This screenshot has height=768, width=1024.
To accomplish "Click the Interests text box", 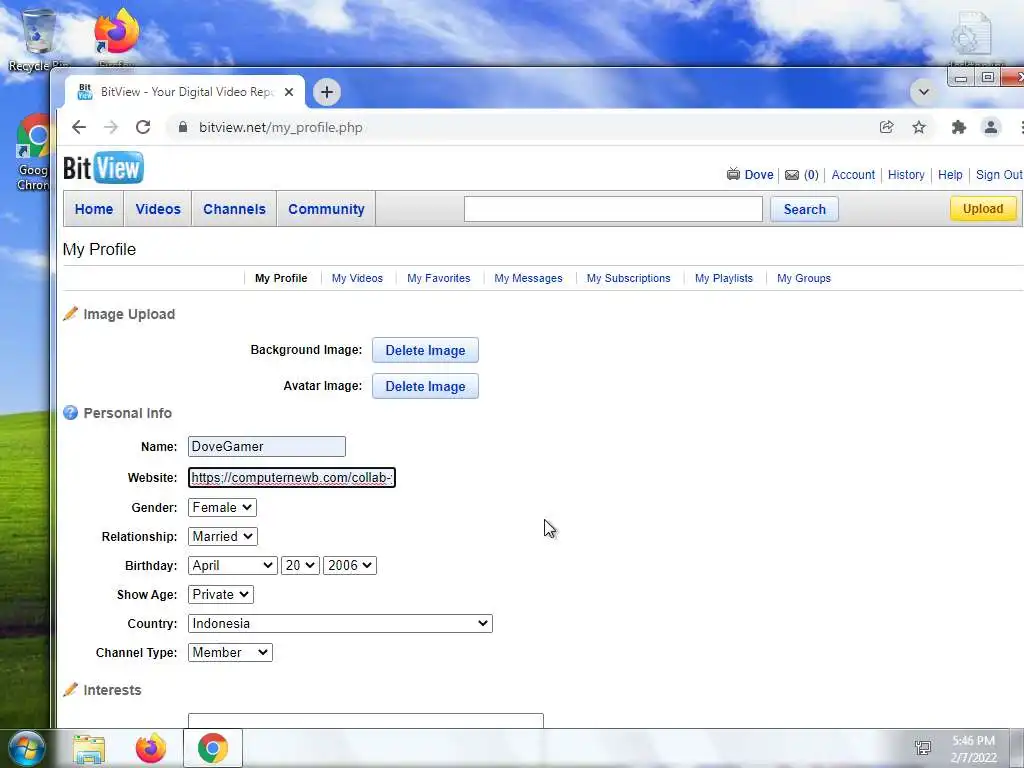I will click(x=366, y=720).
